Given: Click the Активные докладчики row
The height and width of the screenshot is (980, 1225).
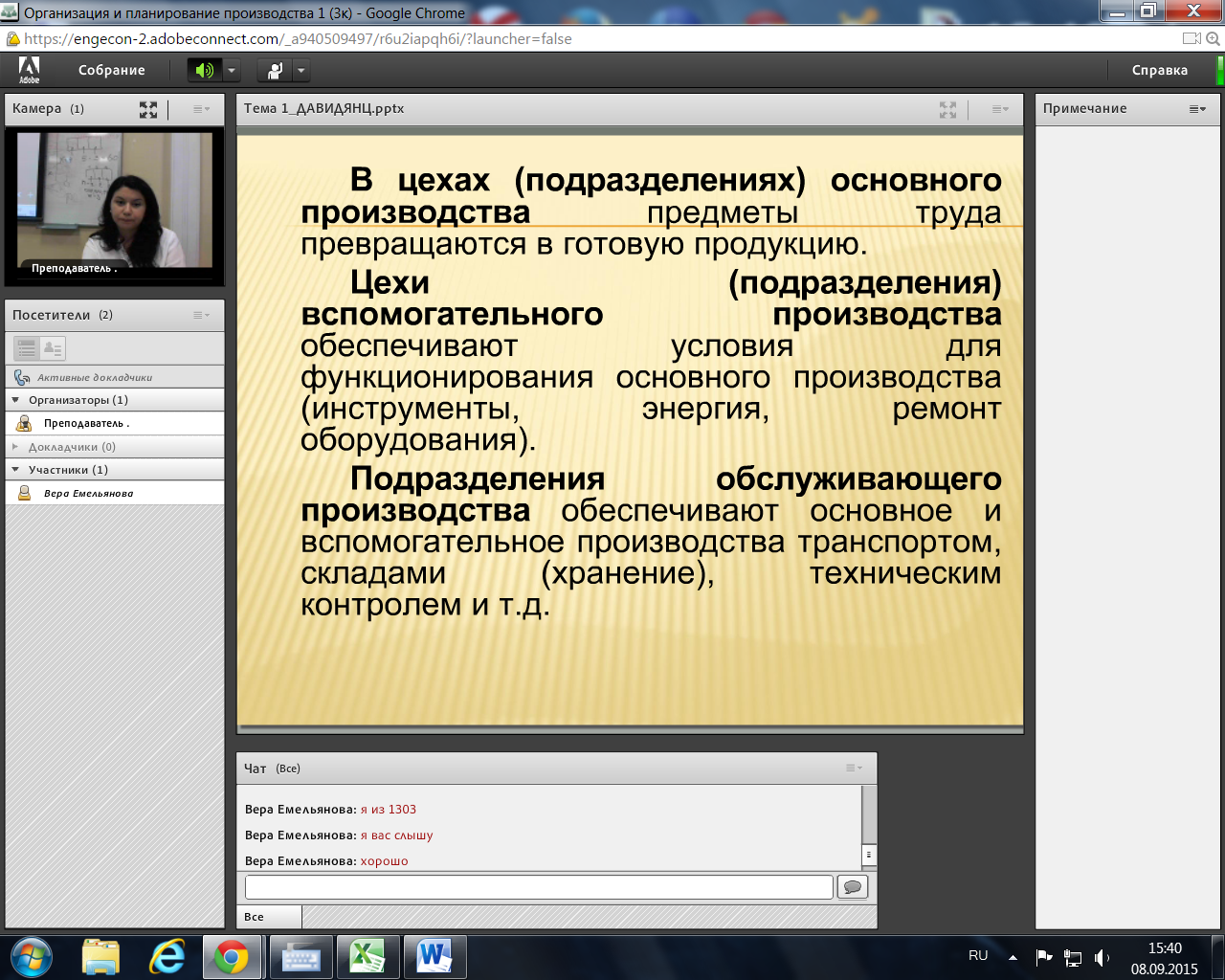Looking at the screenshot, I should [x=115, y=377].
